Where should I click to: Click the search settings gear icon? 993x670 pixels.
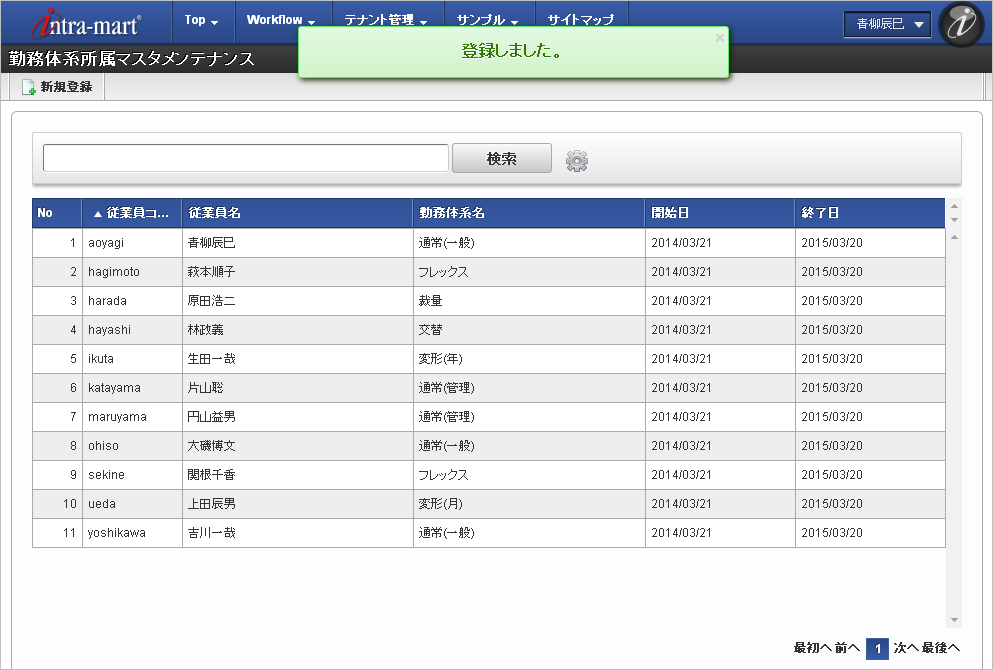[577, 158]
